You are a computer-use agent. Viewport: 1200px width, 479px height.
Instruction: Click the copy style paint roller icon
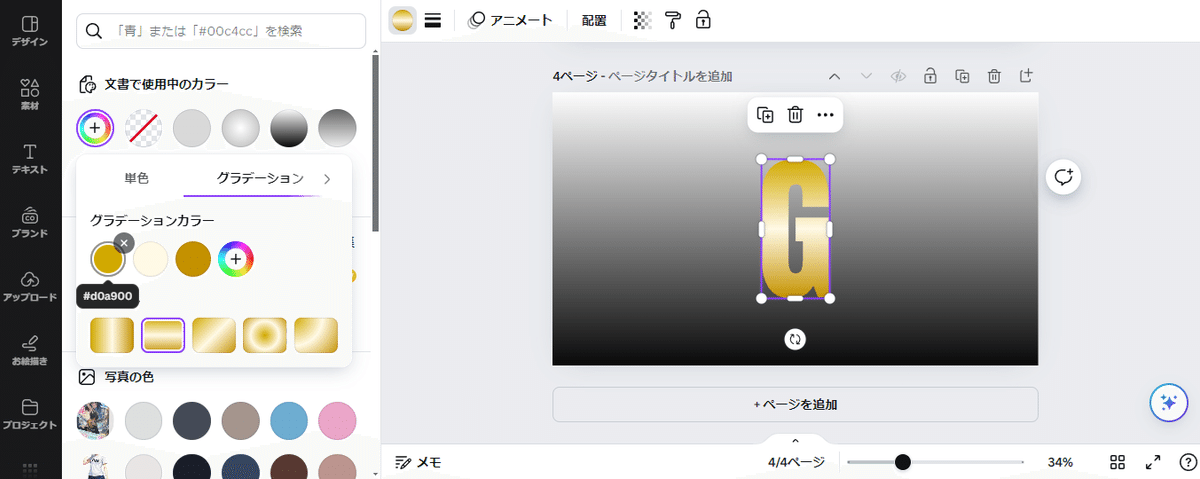coord(673,20)
